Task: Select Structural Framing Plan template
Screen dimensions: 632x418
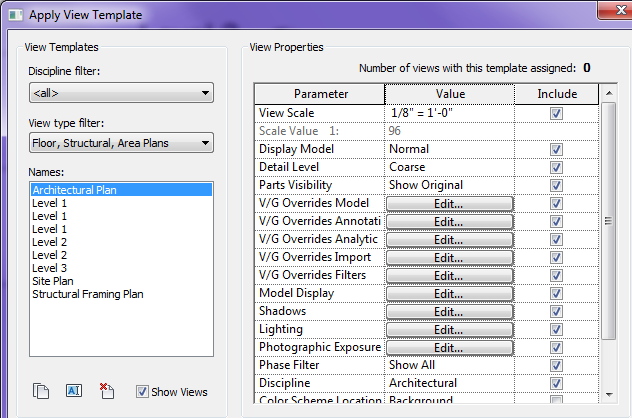Action: coord(88,294)
